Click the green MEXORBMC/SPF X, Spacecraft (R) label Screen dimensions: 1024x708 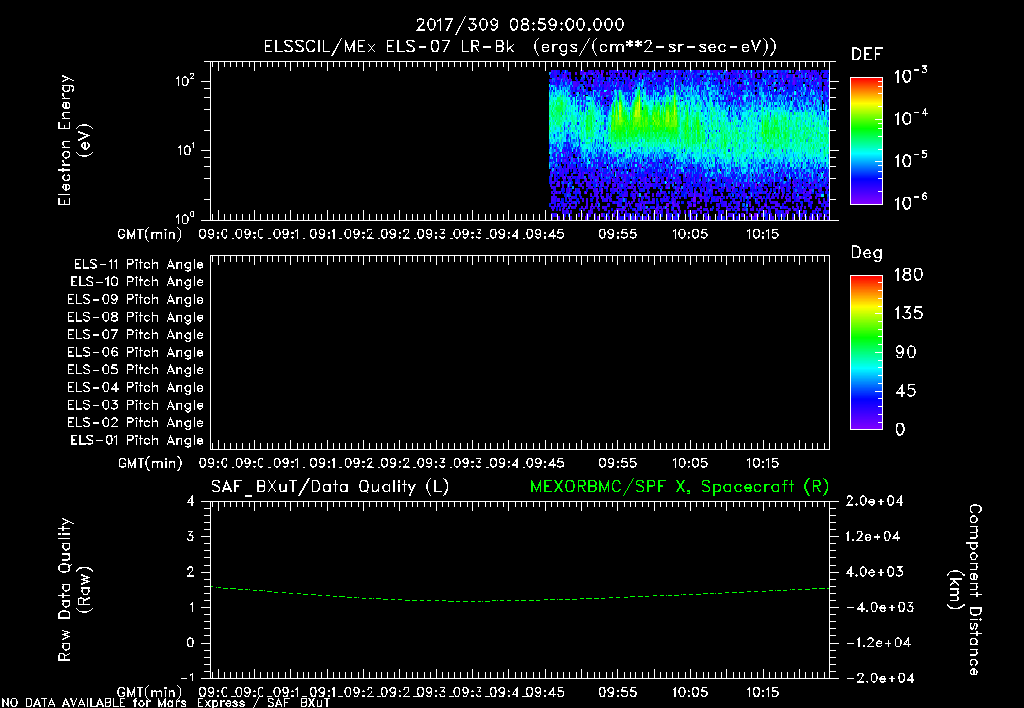coord(679,487)
